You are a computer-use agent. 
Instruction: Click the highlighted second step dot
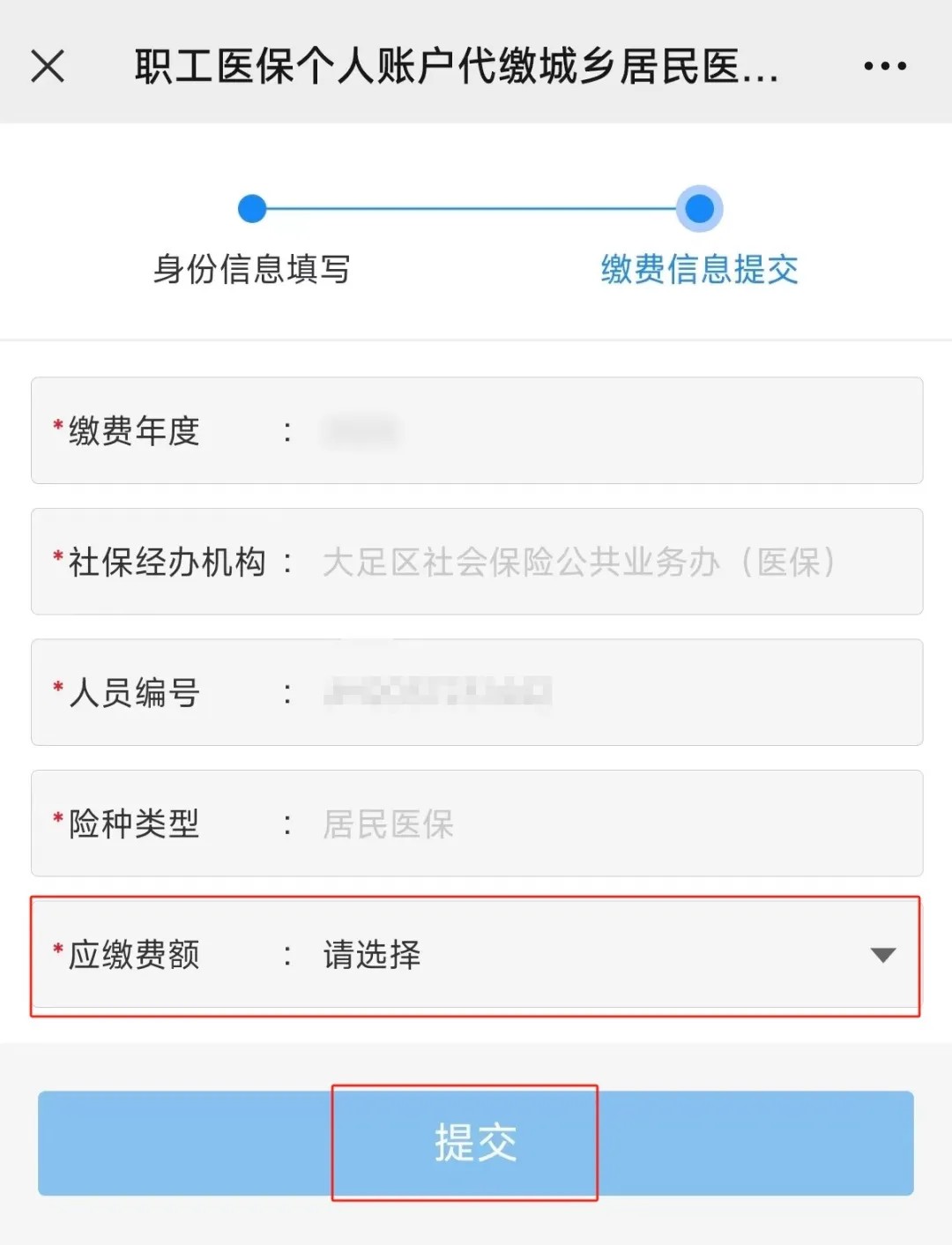click(x=699, y=209)
